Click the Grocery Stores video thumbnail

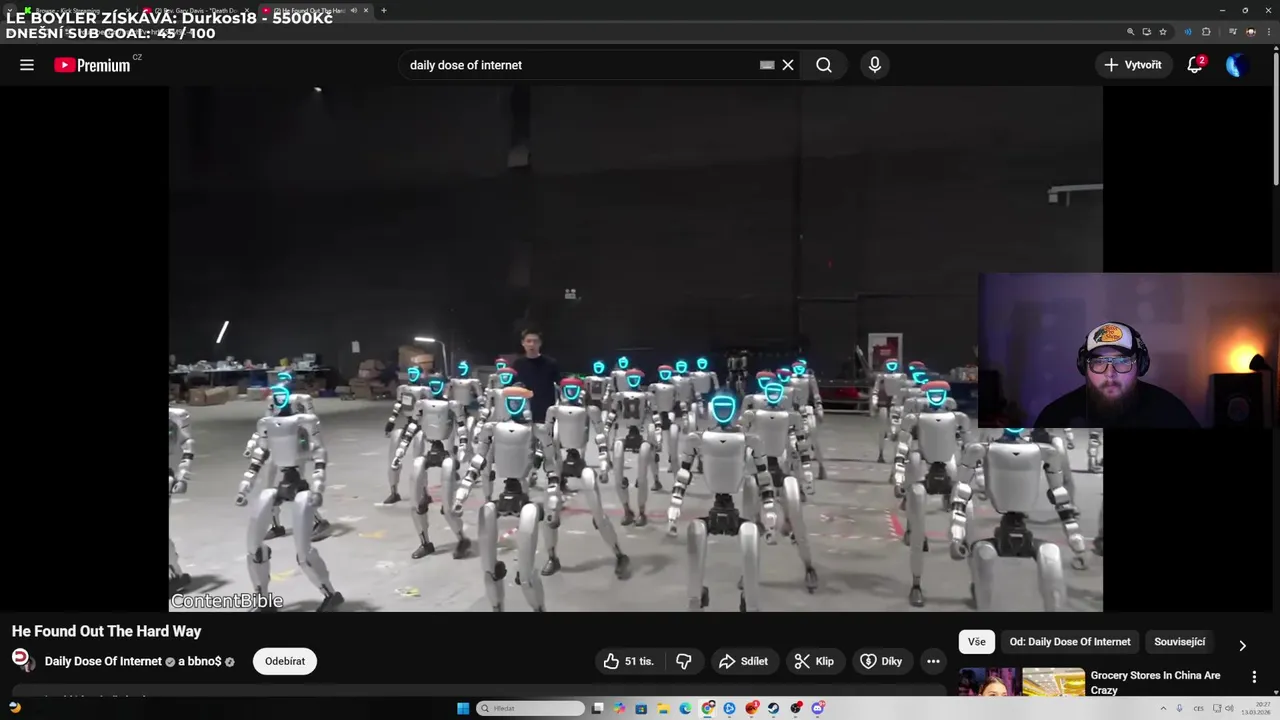click(x=1022, y=682)
